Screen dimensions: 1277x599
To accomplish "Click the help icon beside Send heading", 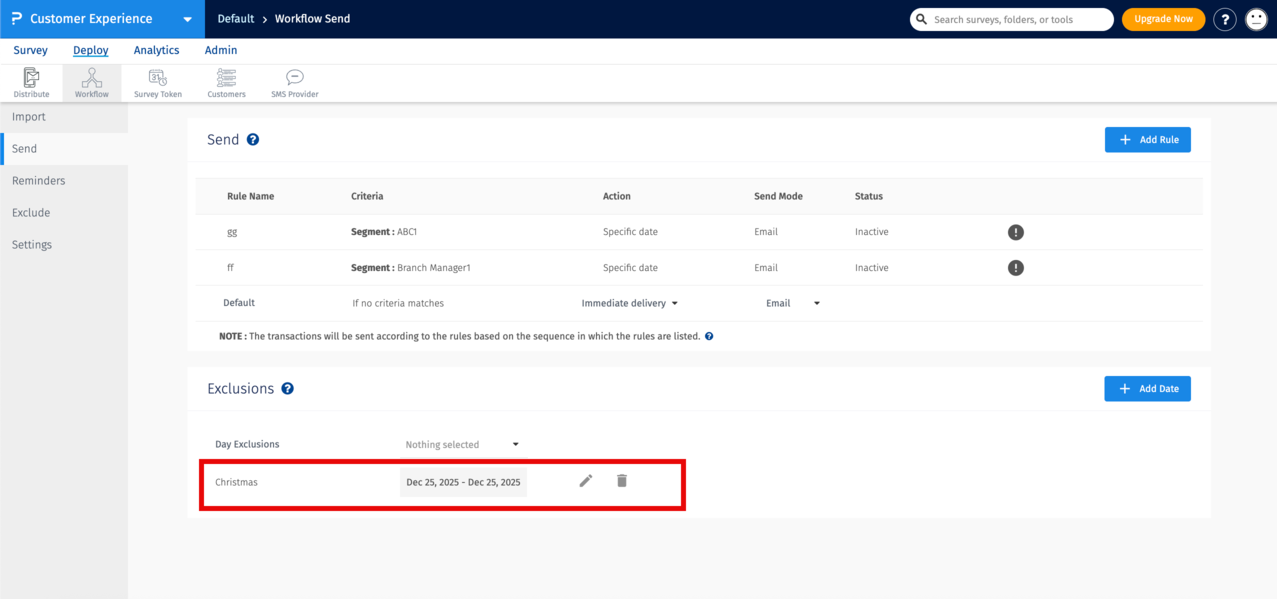I will point(253,140).
